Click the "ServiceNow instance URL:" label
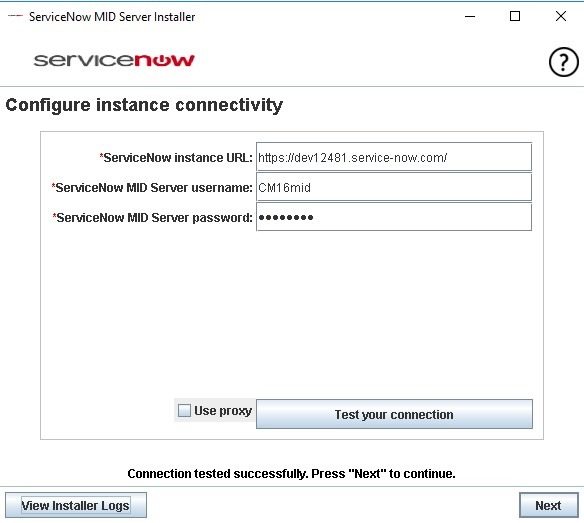Viewport: 584px width, 523px height. (176, 158)
